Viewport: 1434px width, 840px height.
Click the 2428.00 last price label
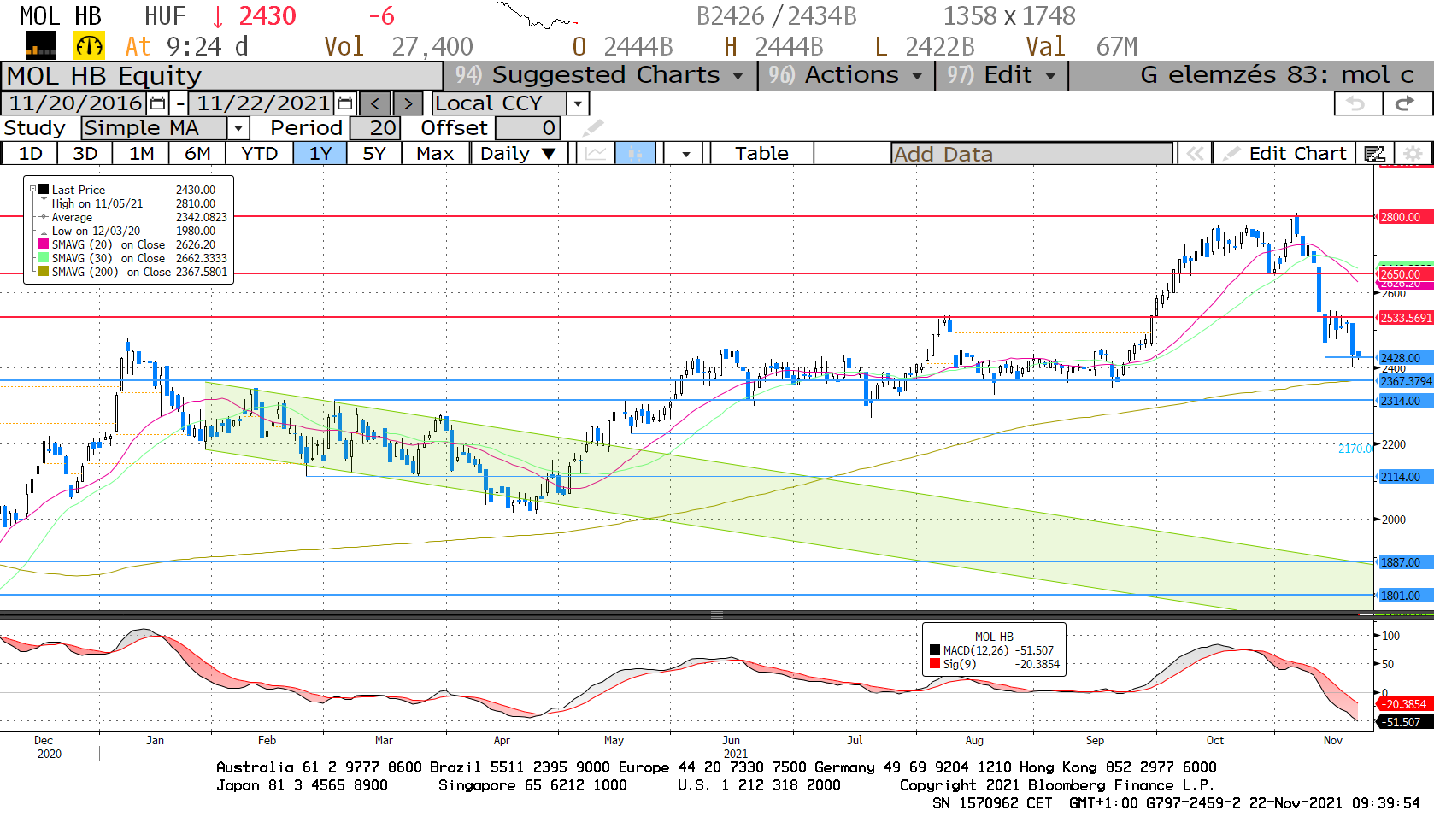click(x=1405, y=358)
